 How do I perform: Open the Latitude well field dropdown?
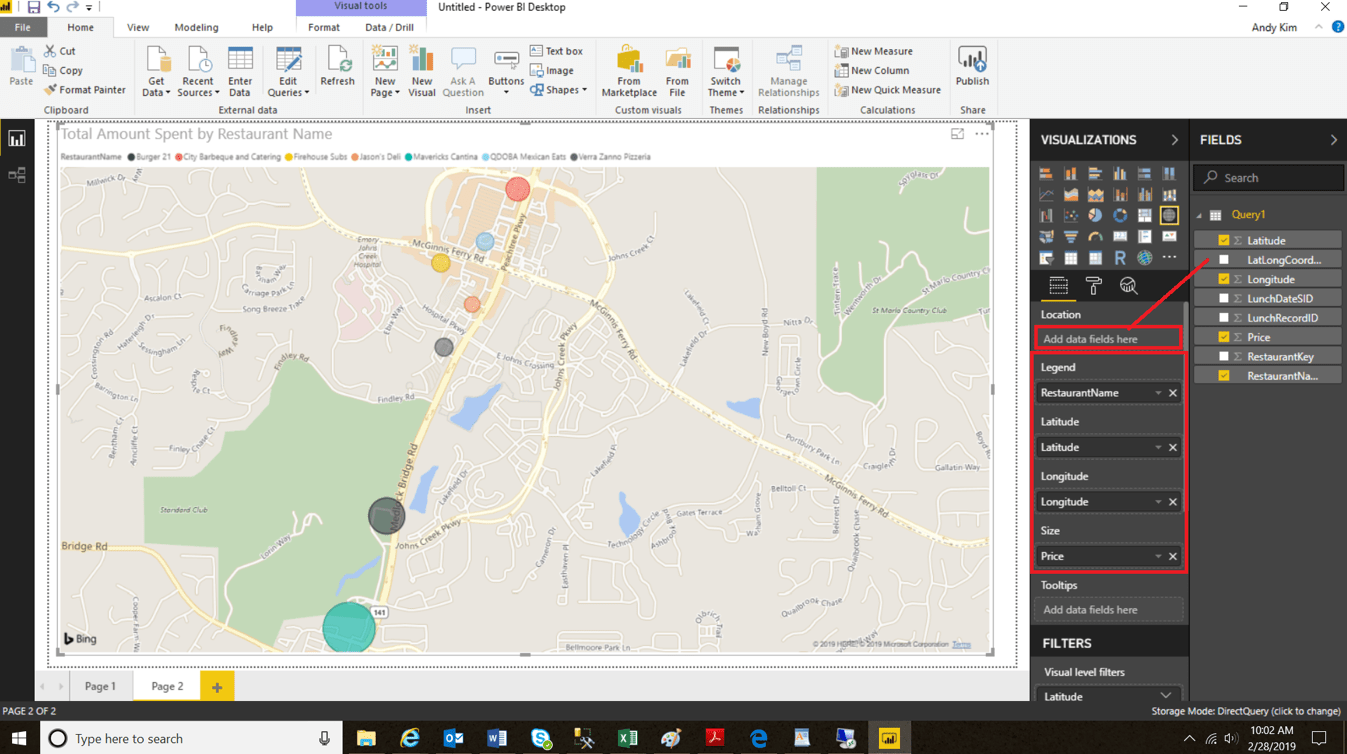coord(1158,447)
